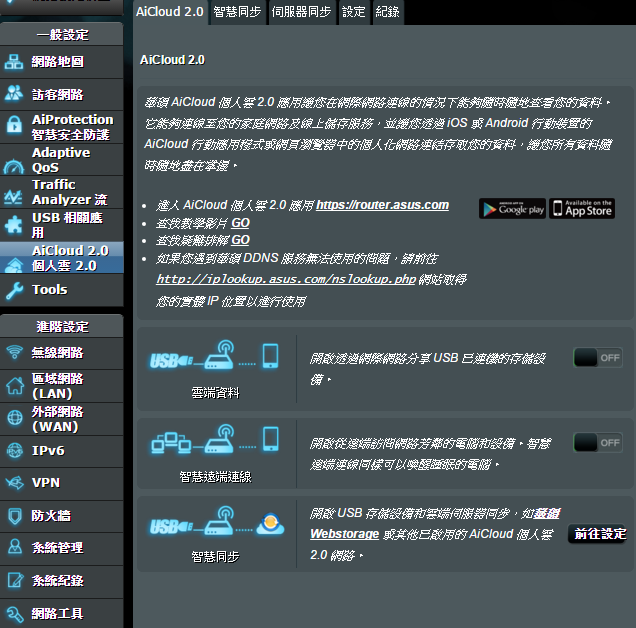Viewport: 636px width, 628px height.
Task: Click the Adaptive QoS gauge icon
Action: coord(14,166)
